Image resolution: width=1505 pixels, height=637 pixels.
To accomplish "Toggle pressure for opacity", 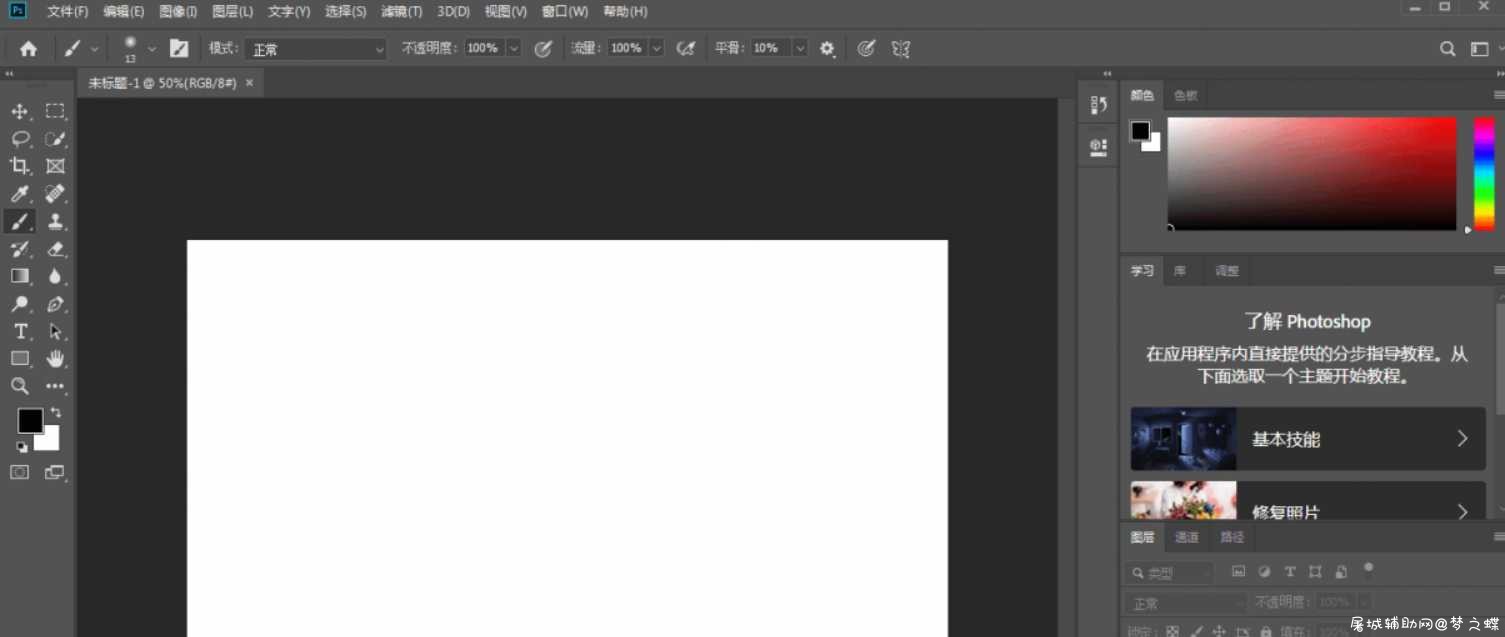I will 543,48.
